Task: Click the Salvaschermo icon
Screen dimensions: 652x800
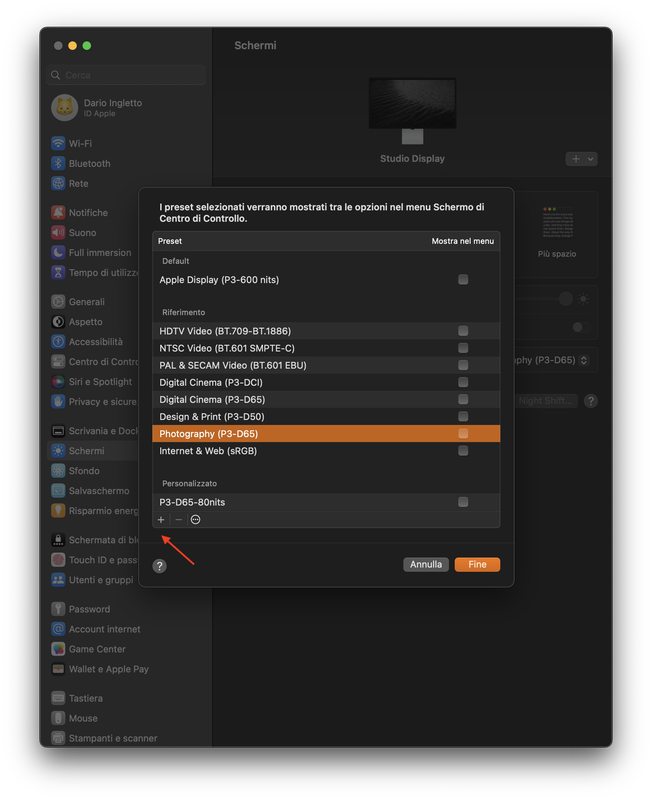Action: tap(58, 490)
